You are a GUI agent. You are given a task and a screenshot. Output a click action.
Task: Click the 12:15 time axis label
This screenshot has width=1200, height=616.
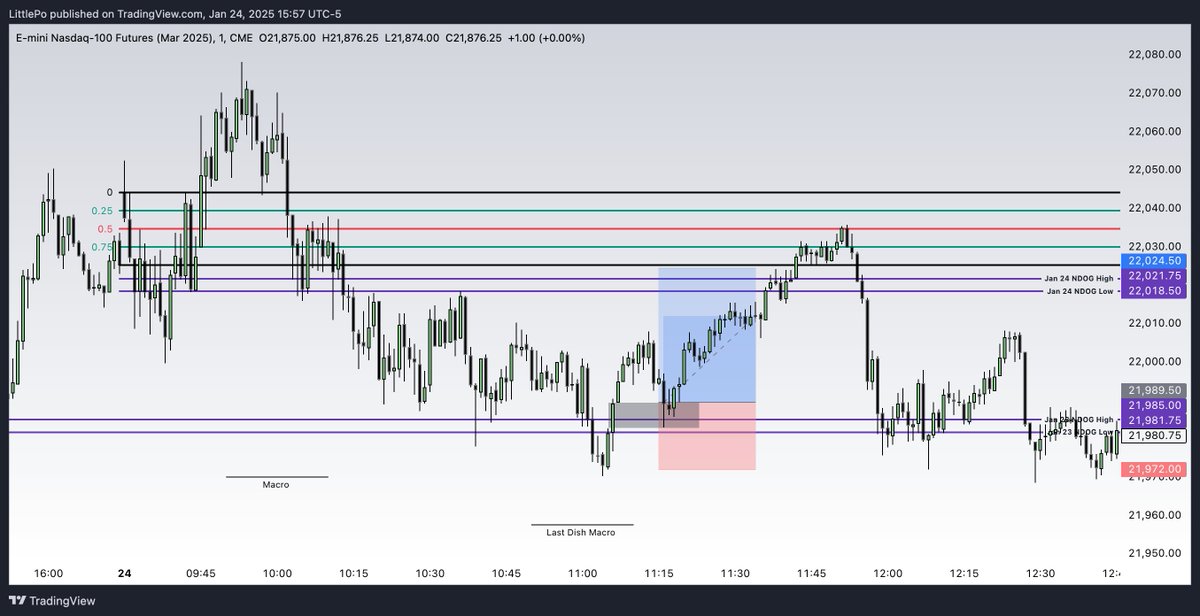(964, 574)
